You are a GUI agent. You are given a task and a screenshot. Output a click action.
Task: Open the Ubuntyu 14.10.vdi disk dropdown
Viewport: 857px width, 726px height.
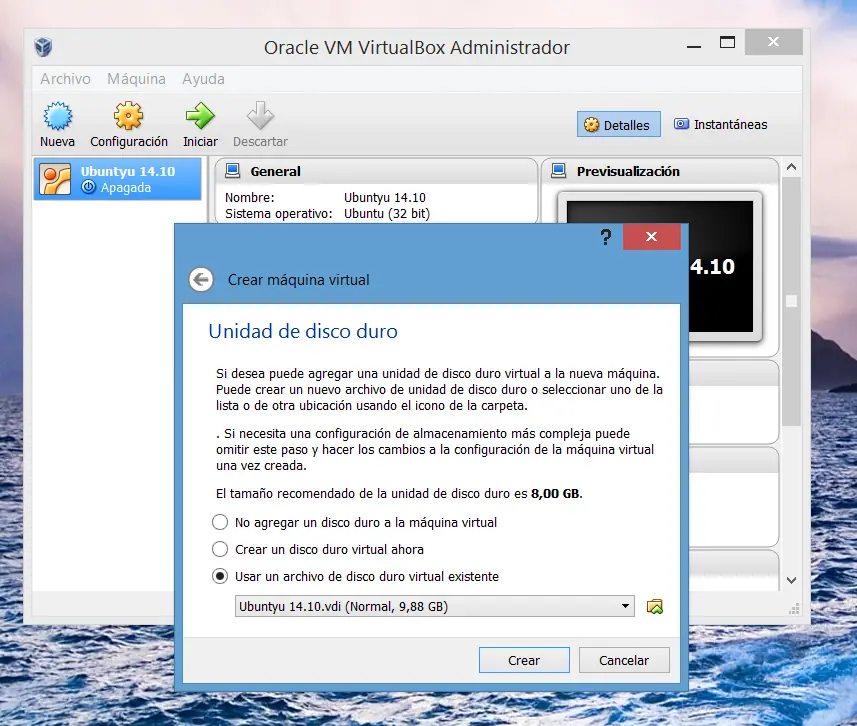tap(625, 605)
